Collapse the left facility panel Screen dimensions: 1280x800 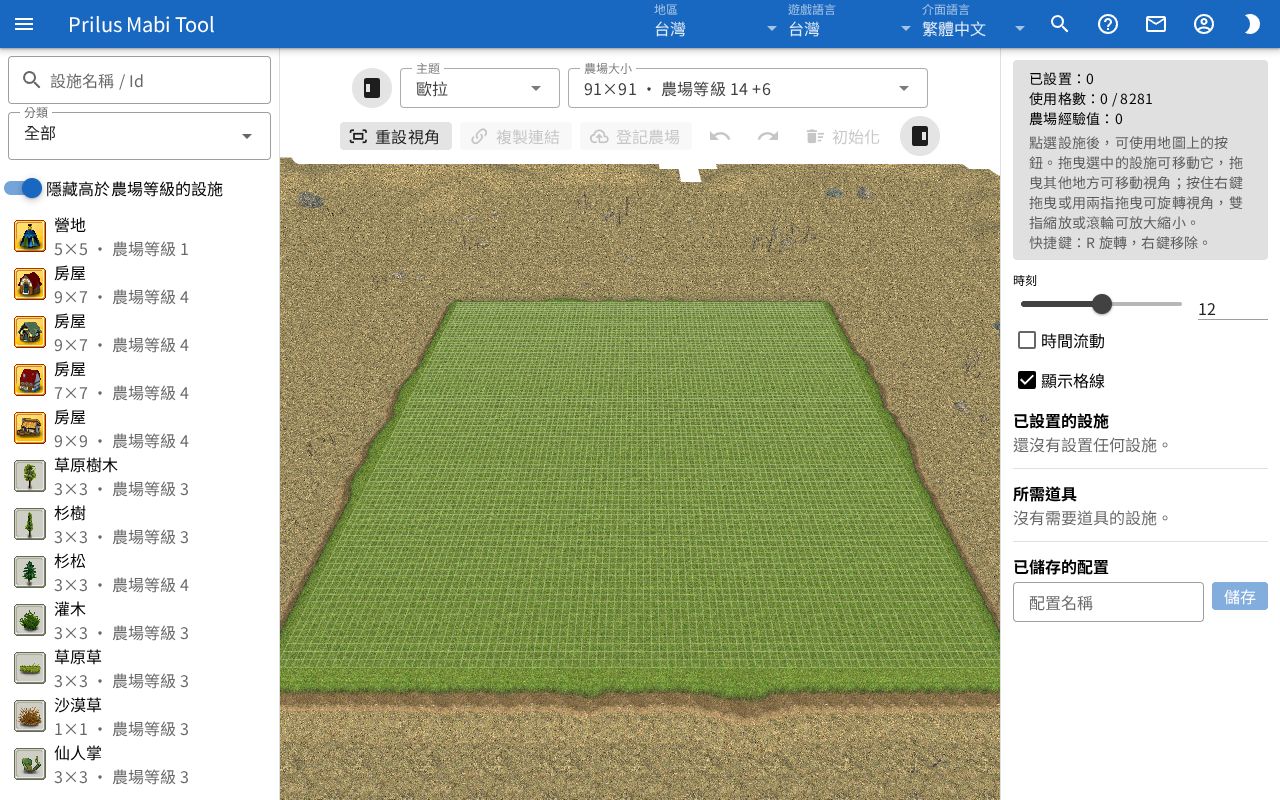pyautogui.click(x=372, y=88)
